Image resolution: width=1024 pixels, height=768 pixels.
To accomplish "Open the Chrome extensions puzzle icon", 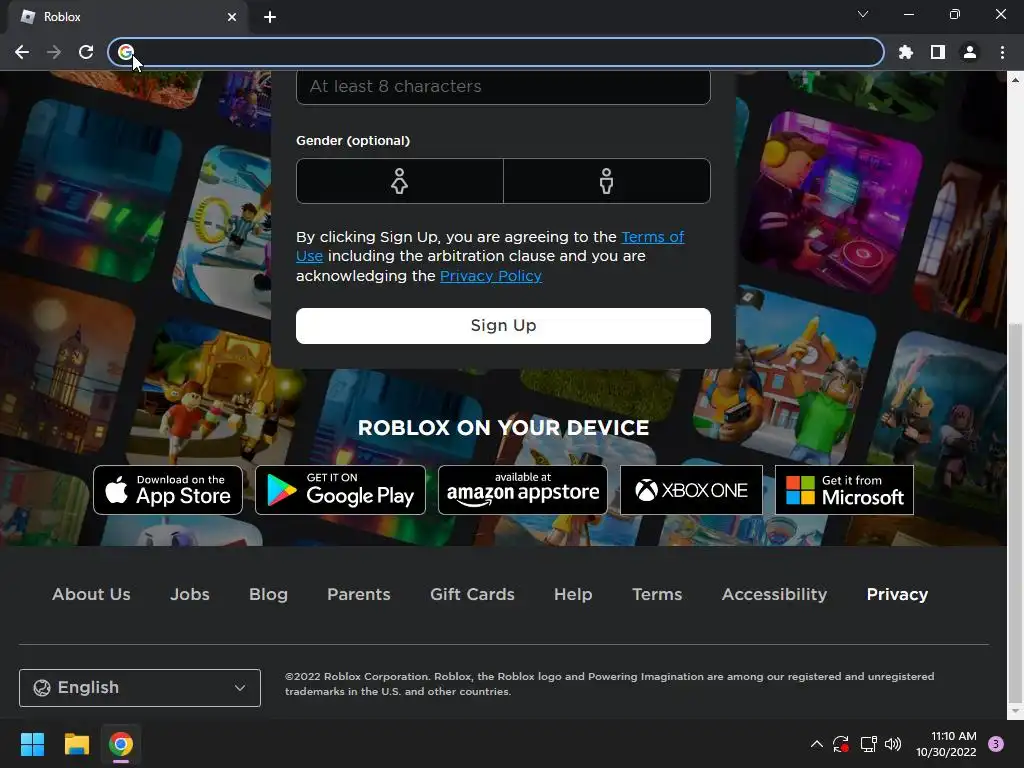I will pyautogui.click(x=905, y=52).
